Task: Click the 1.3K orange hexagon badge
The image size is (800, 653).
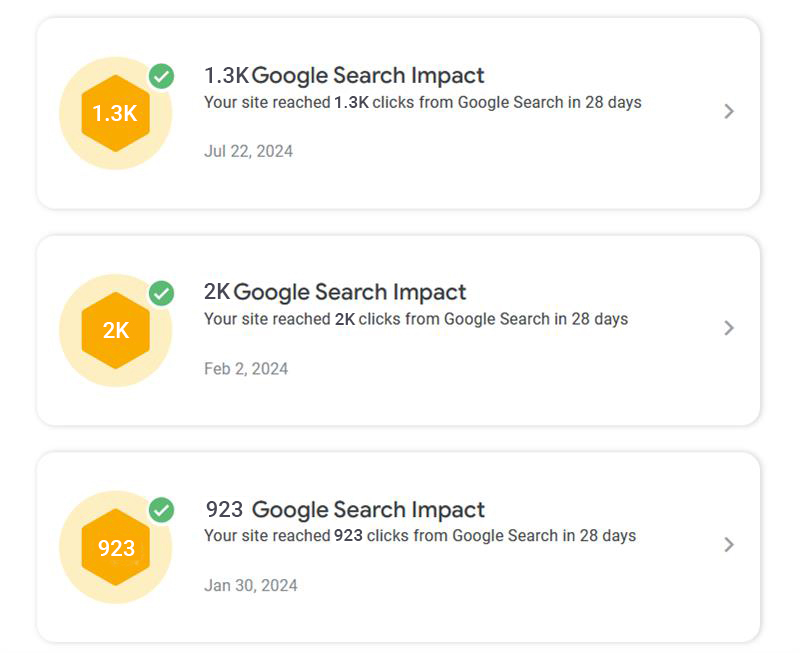Action: [115, 113]
